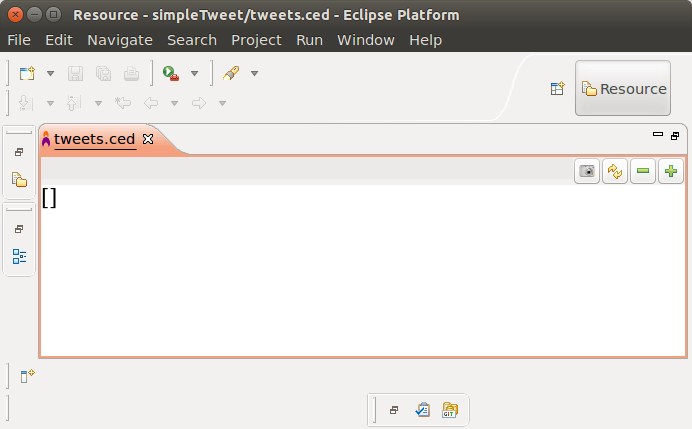
Task: Expand the New wizard dropdown arrow
Action: (x=50, y=73)
